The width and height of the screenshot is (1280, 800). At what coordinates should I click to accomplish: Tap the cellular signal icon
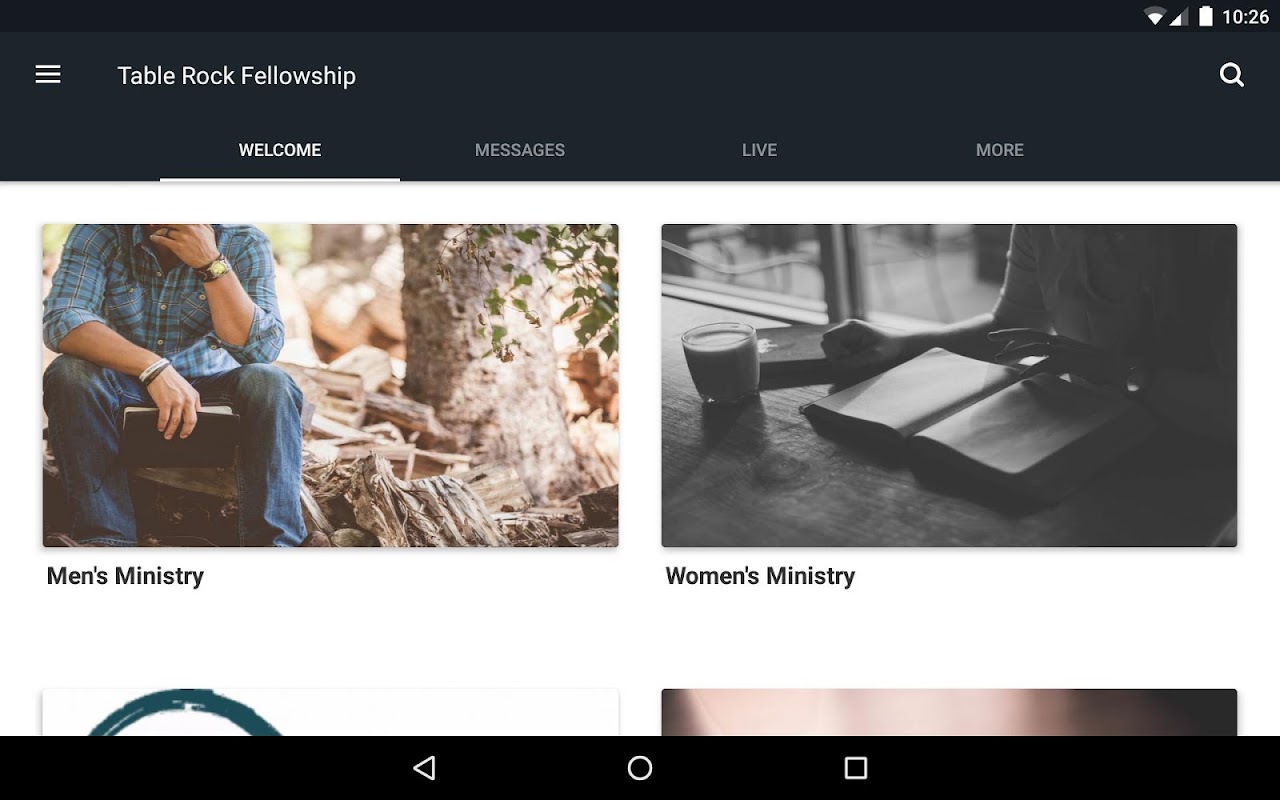(1178, 16)
